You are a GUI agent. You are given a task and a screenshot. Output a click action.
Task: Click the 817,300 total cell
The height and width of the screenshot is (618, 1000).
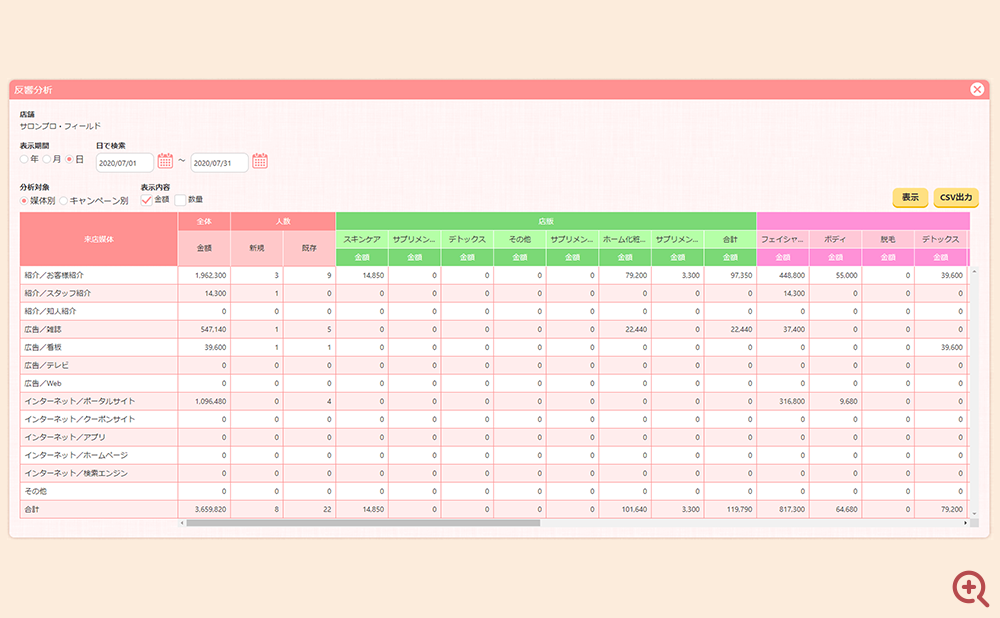[x=783, y=510]
